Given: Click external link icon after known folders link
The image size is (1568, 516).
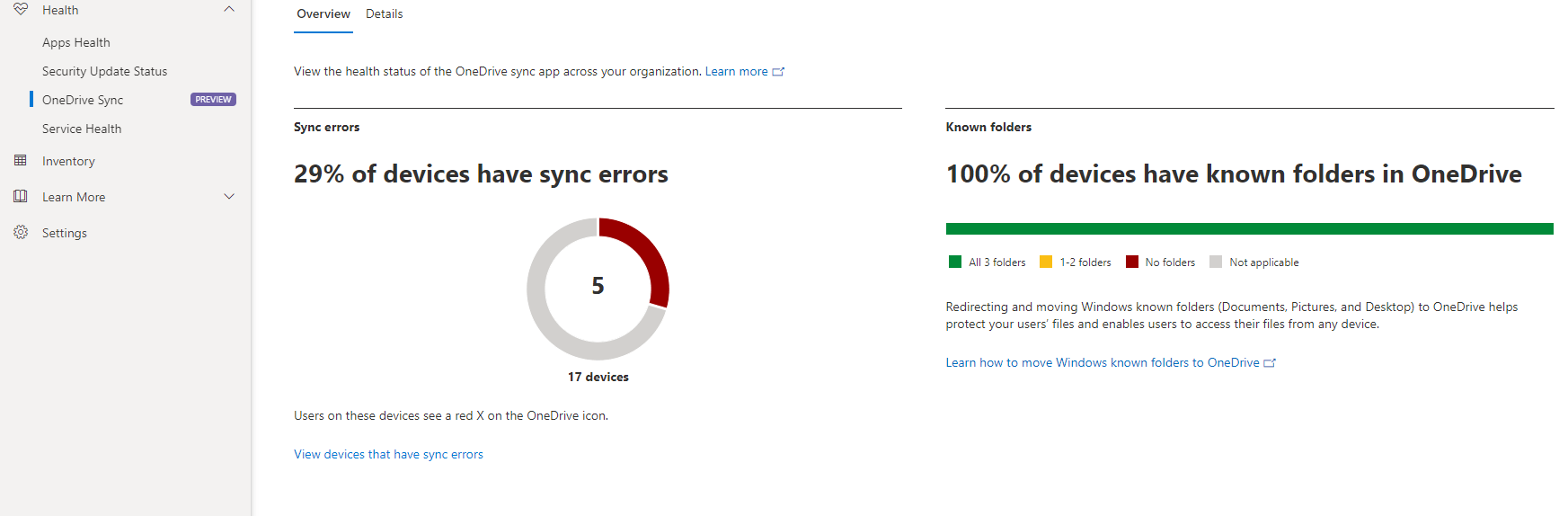Looking at the screenshot, I should 1270,363.
